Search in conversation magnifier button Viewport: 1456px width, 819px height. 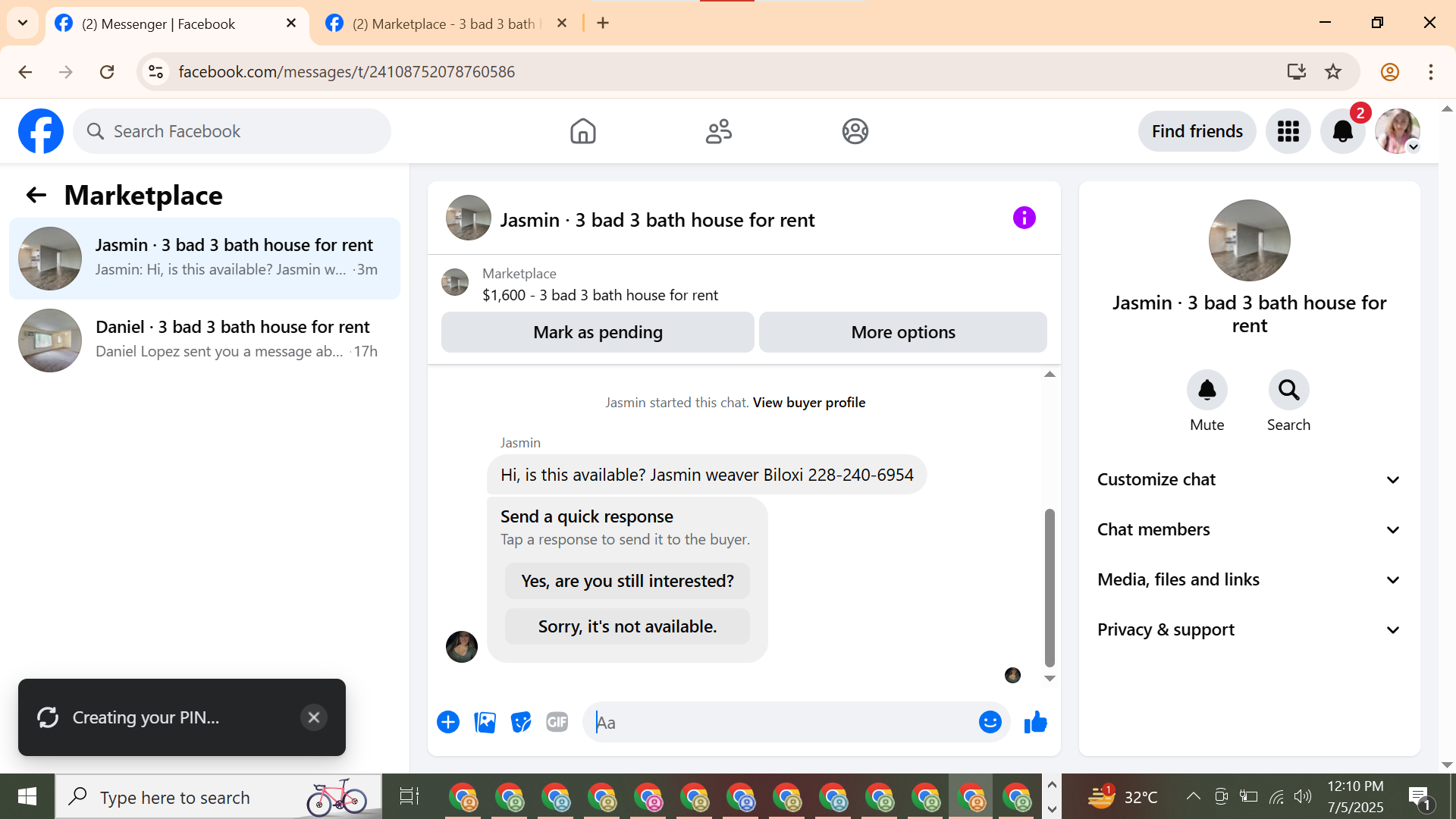coord(1288,391)
